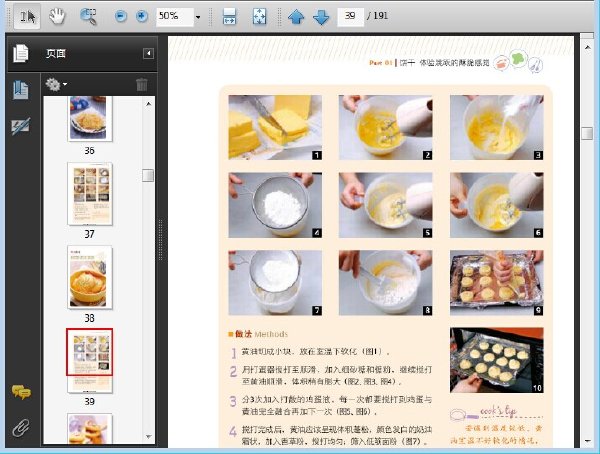Select the page 36 thumbnail
The width and height of the screenshot is (600, 454).
pos(90,119)
